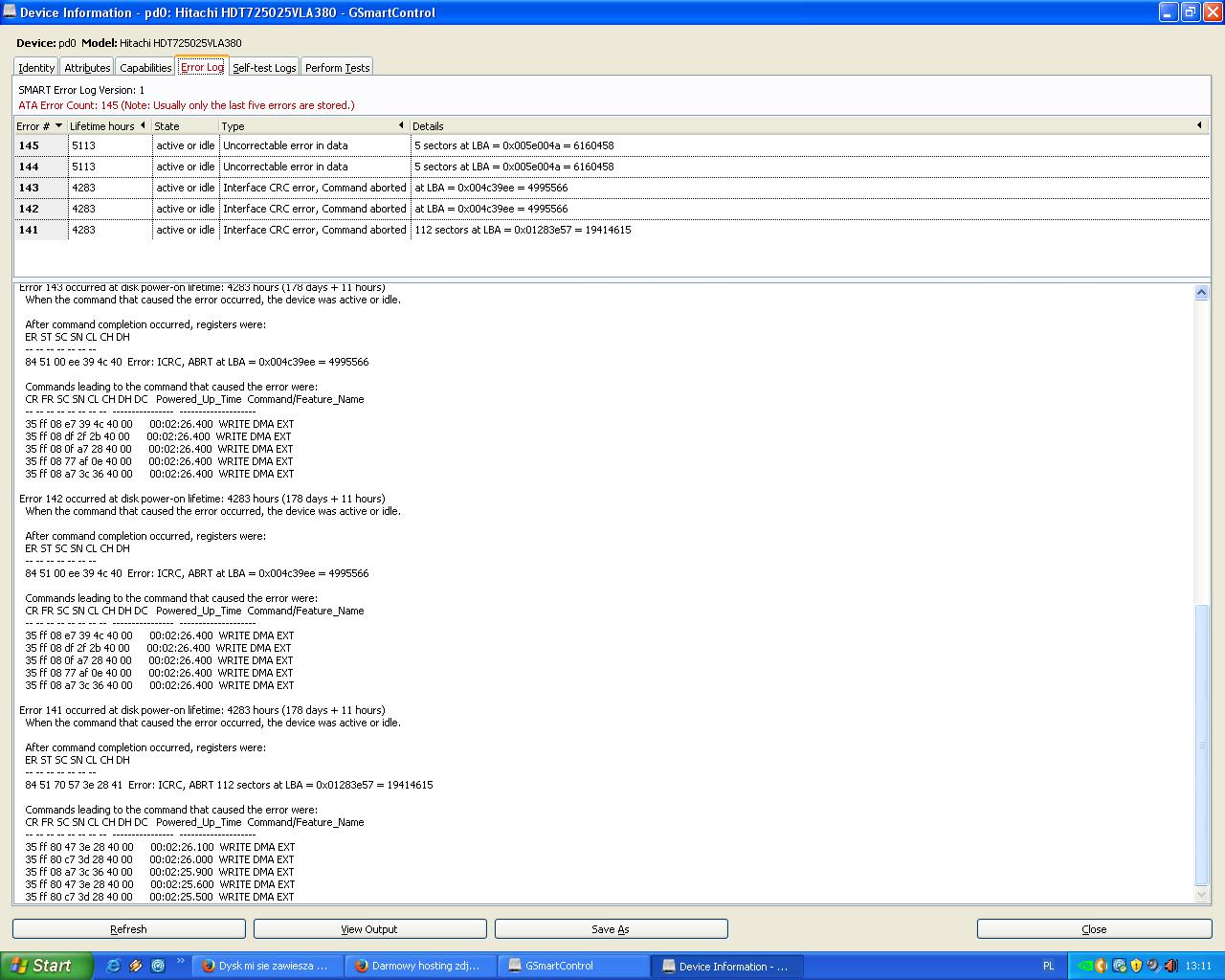Click the yellow security shield tray icon
Image resolution: width=1225 pixels, height=980 pixels.
pos(1136,966)
